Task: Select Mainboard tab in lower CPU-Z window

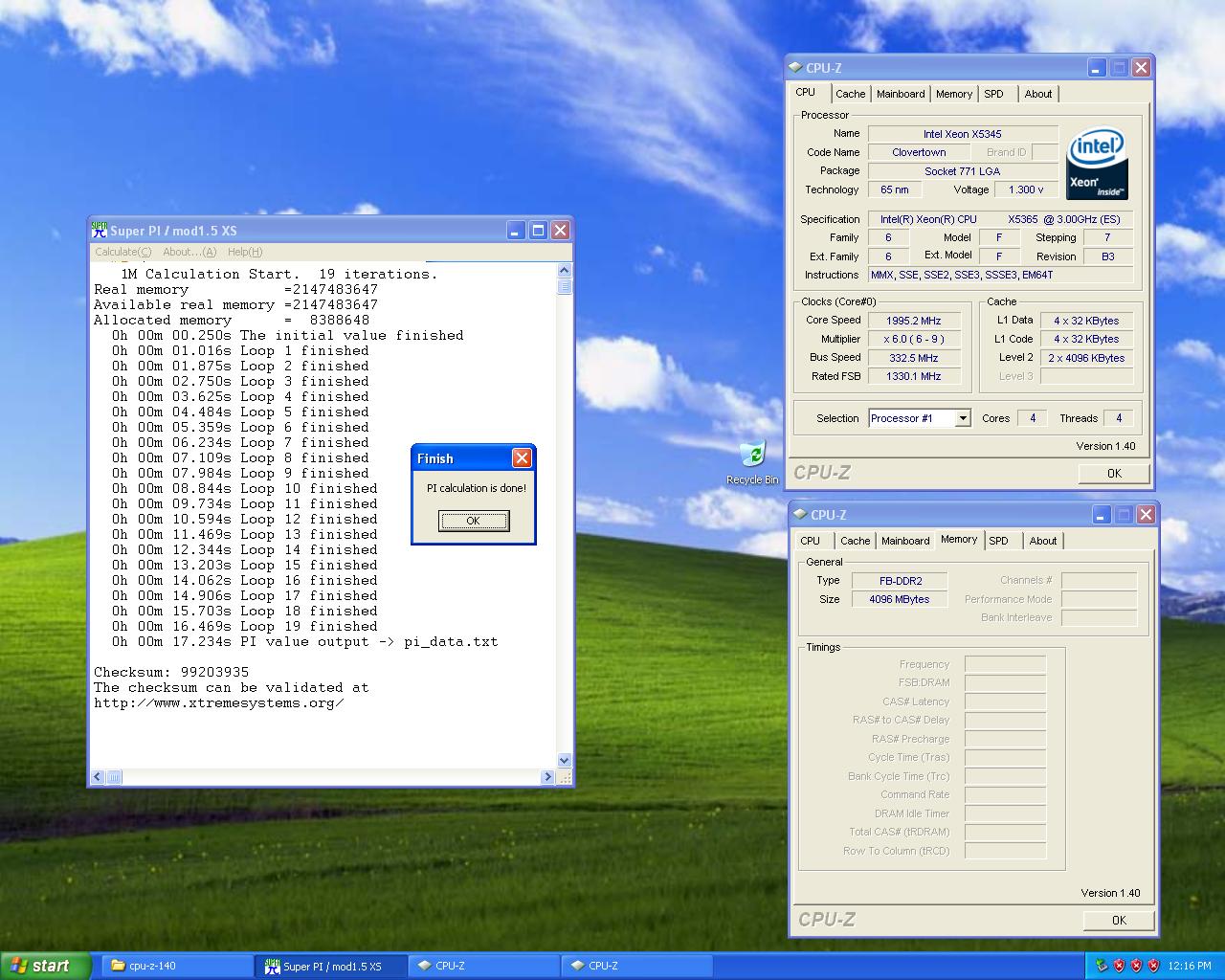Action: (905, 541)
